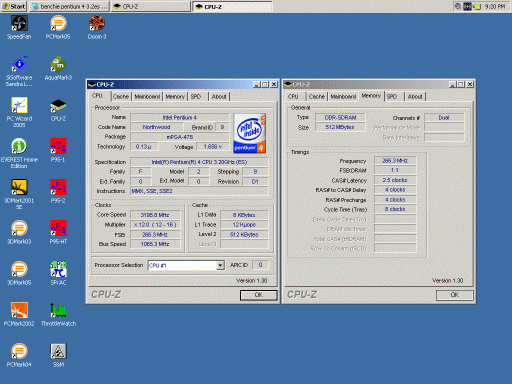The width and height of the screenshot is (512, 384).
Task: Select the Northwood code name value
Action: point(157,127)
